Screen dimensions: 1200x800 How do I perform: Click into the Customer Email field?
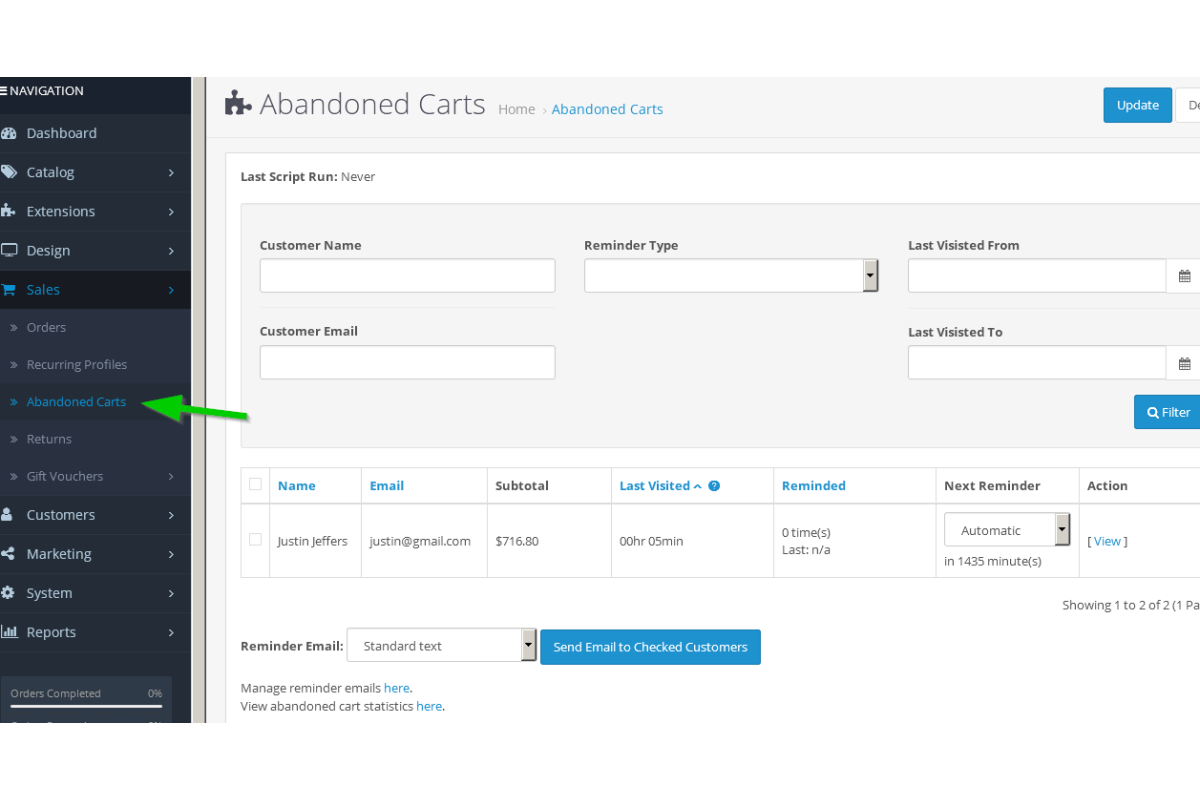[x=407, y=362]
